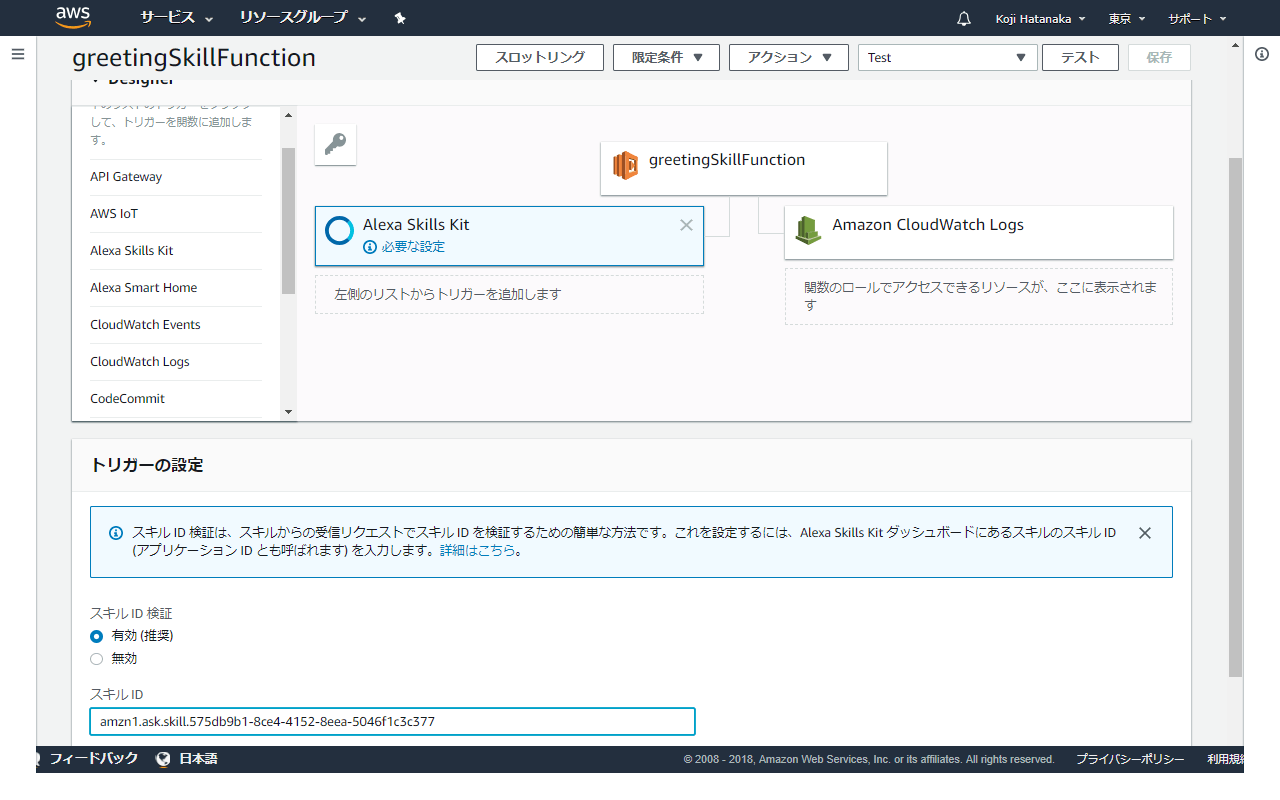
Task: Select the Amazon CloudWatch Logs card
Action: (979, 232)
